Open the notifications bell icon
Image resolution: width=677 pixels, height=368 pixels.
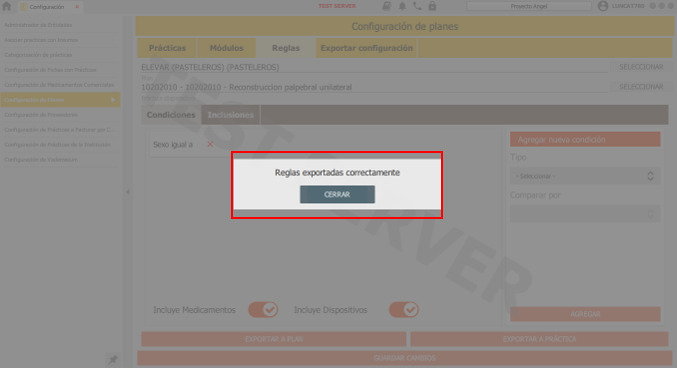click(402, 6)
